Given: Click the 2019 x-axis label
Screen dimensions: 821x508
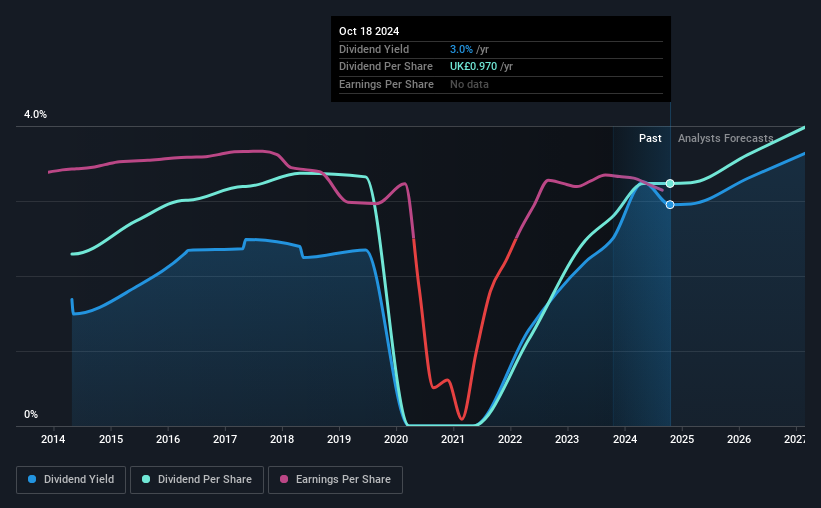Looking at the screenshot, I should click(339, 439).
